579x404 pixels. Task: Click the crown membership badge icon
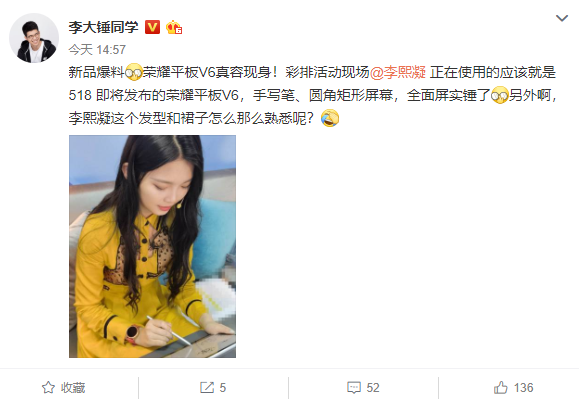click(x=174, y=27)
